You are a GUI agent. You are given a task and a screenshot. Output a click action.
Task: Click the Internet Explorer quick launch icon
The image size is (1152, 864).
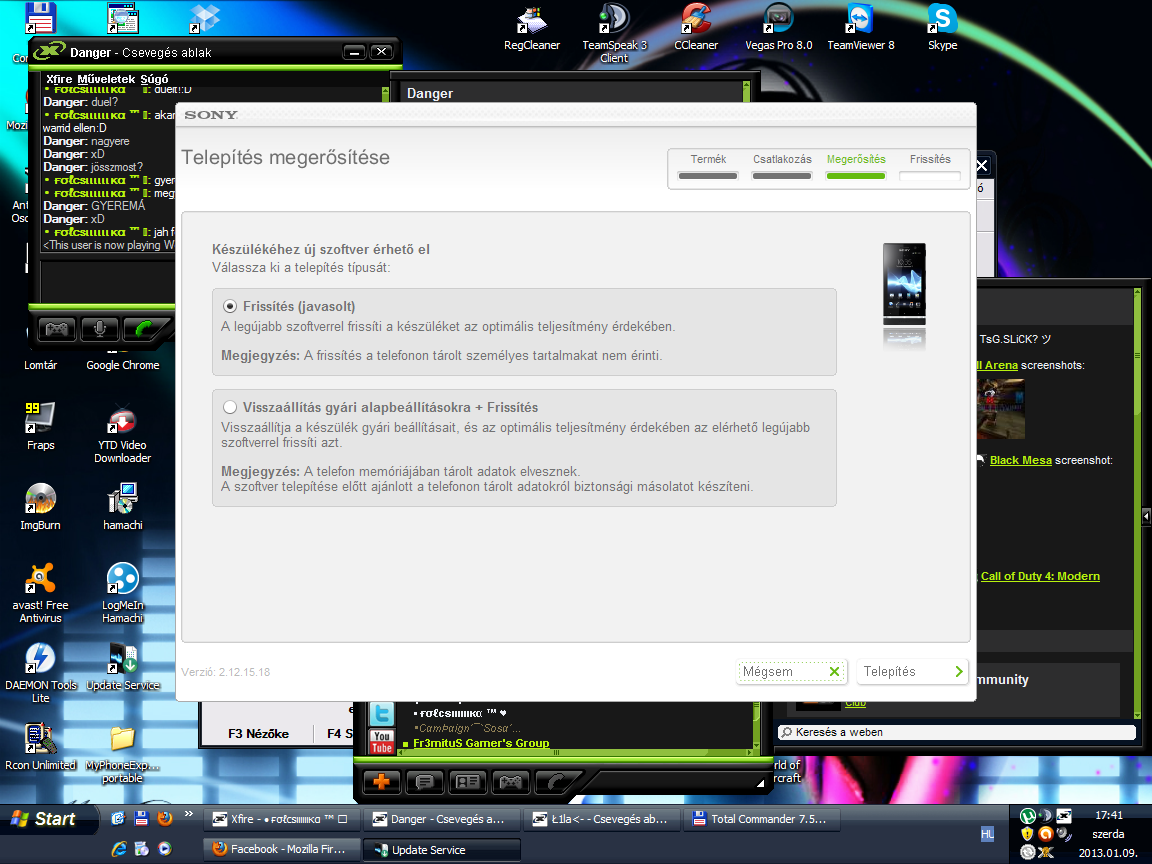118,849
